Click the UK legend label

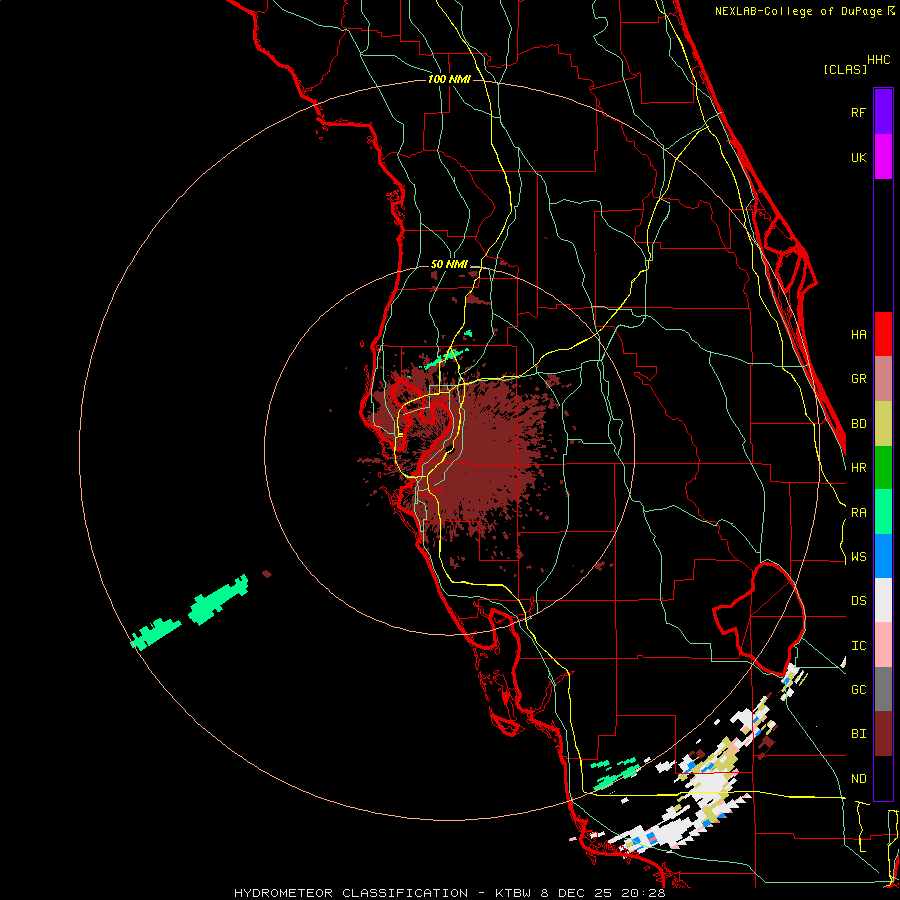(x=858, y=158)
